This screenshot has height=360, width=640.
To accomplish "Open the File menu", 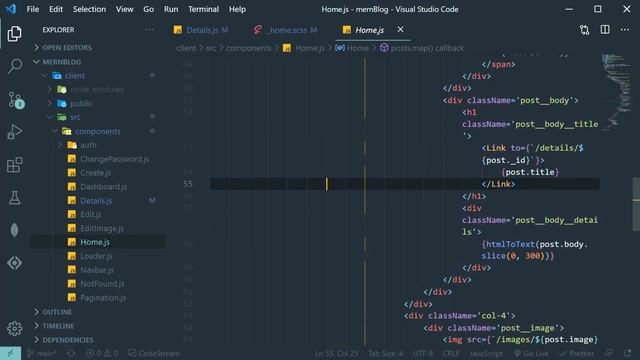I will 33,9.
